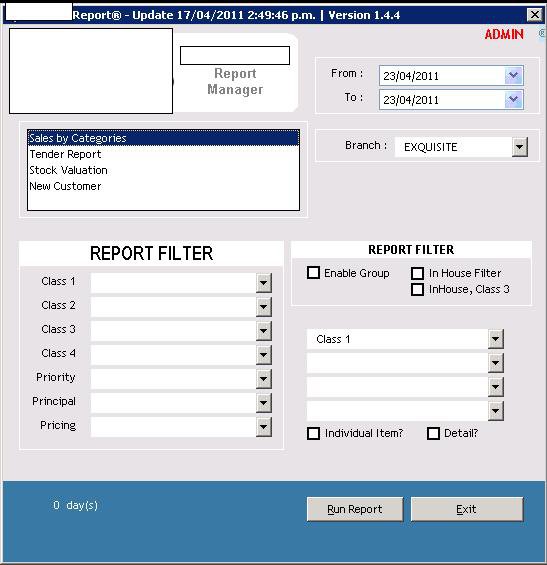
Task: Open the group Class 1 combo box arrow
Action: point(496,339)
